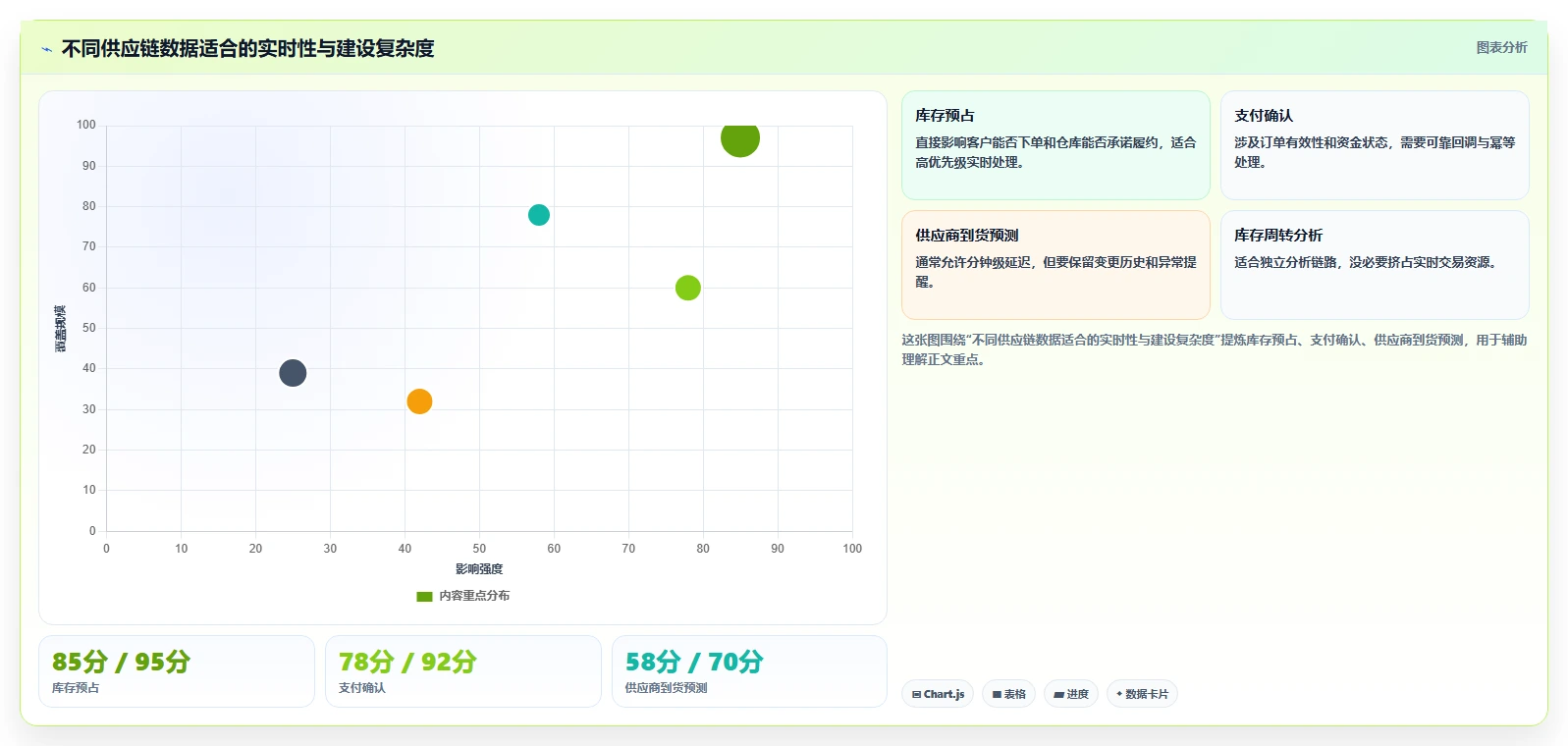Click the Chart.js tag

click(x=938, y=694)
